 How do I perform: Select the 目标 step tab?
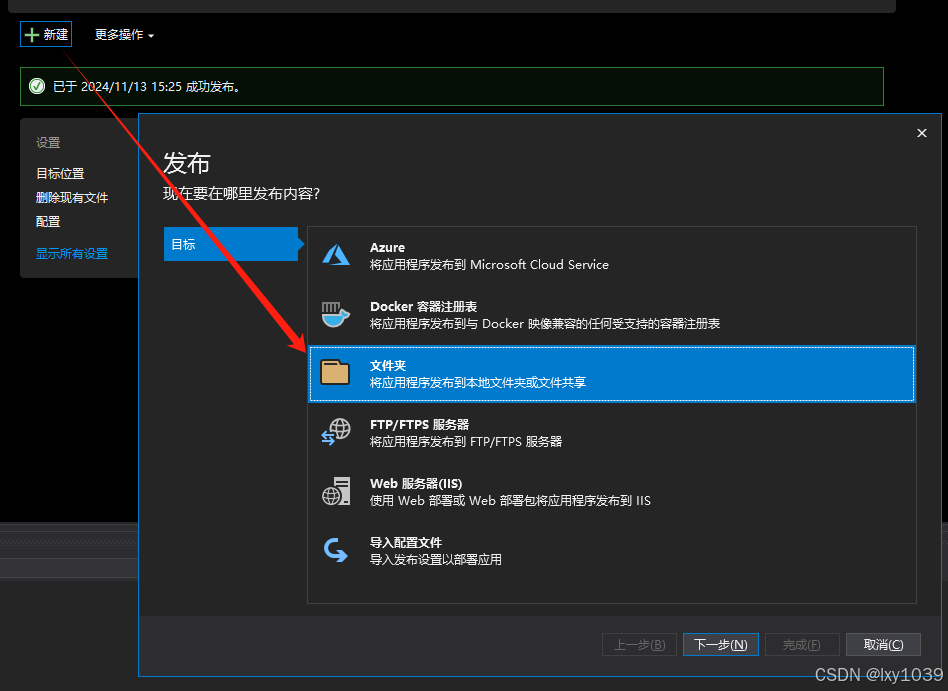[x=231, y=244]
